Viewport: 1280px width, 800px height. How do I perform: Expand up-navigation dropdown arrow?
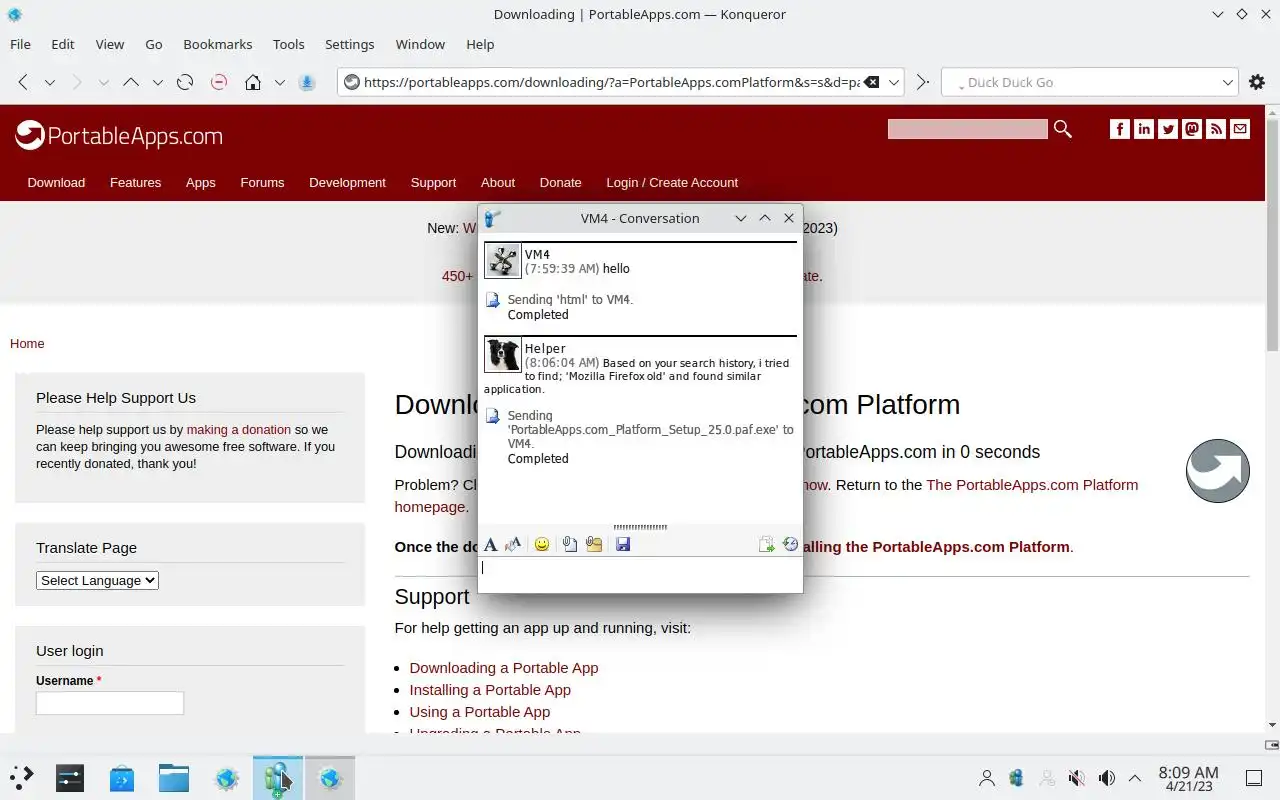157,83
